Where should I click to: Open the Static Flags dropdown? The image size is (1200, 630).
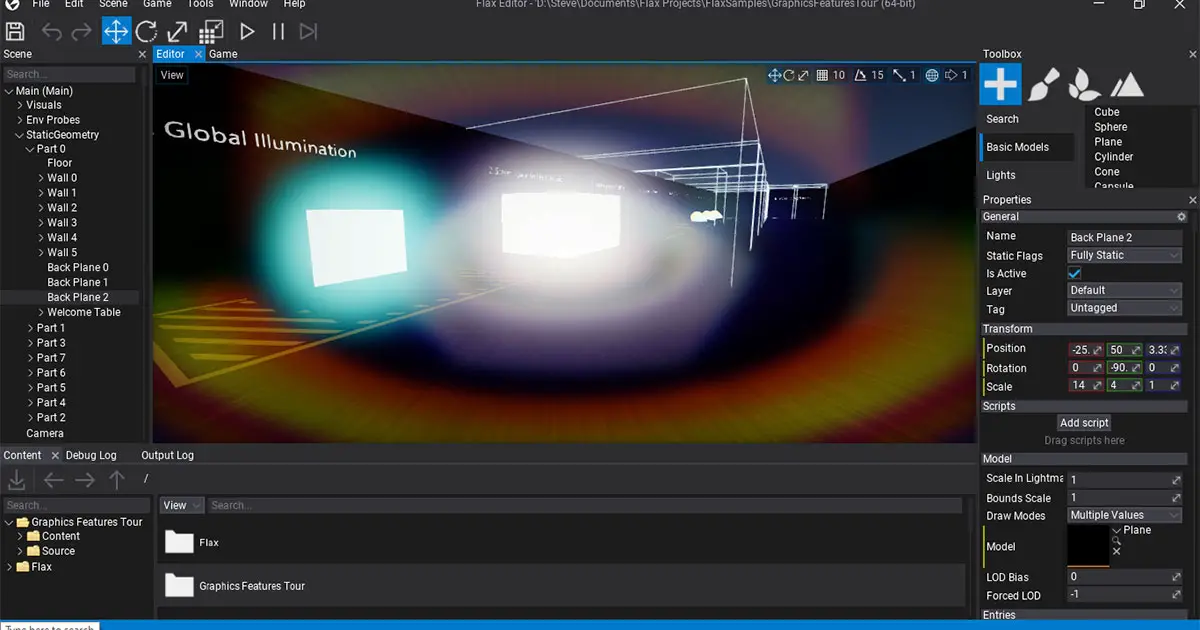click(1125, 255)
